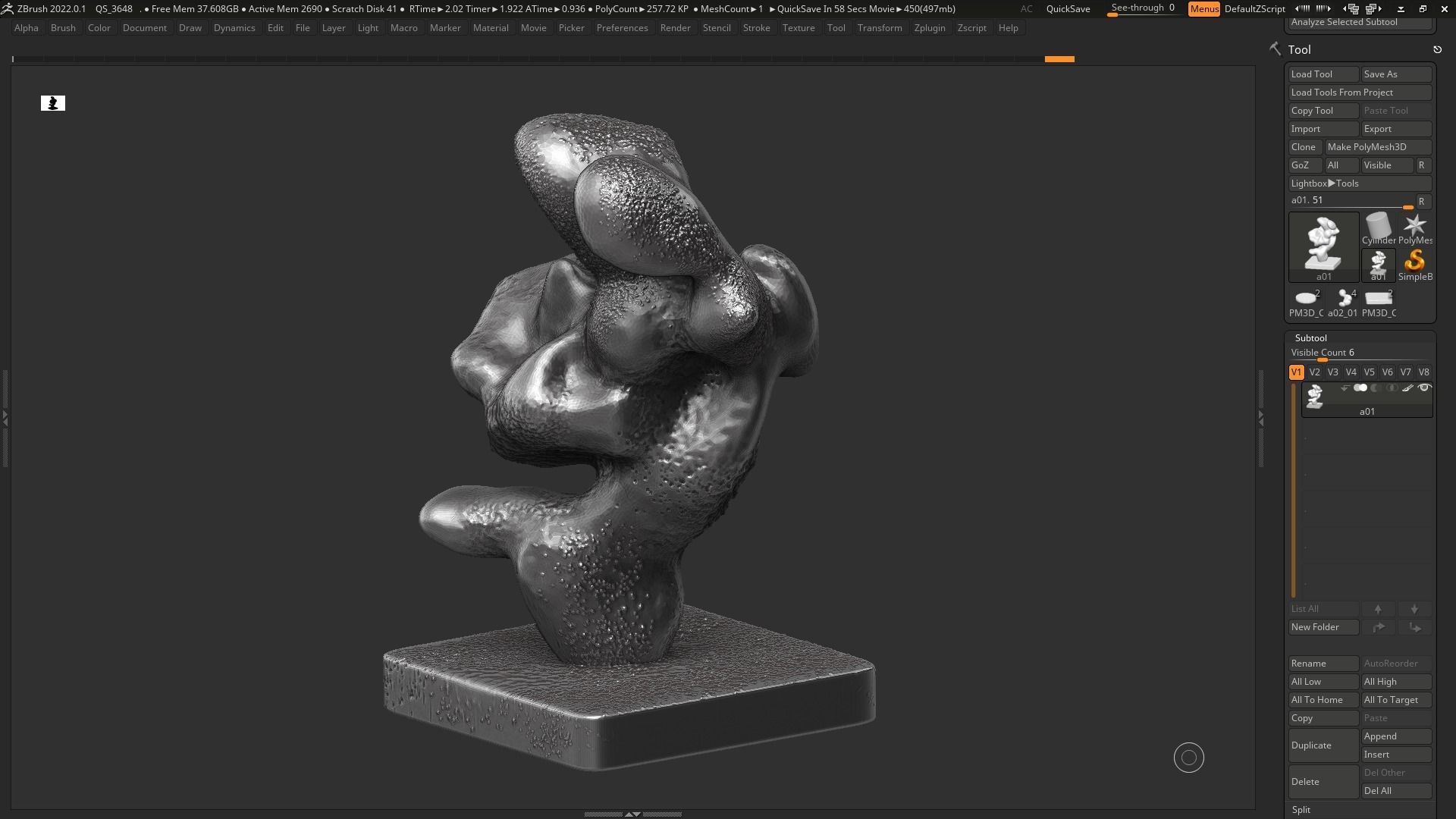
Task: Activate visibility set V2
Action: pyautogui.click(x=1314, y=372)
